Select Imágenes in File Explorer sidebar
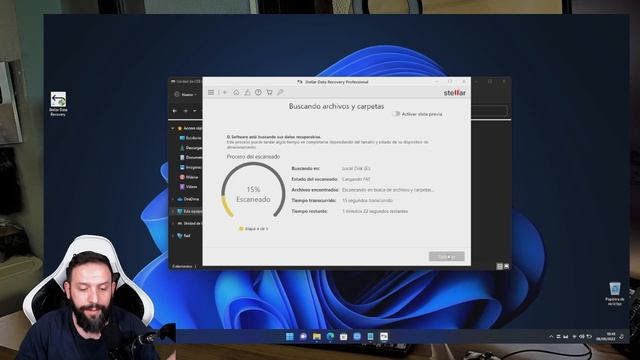This screenshot has height=360, width=640. click(191, 167)
